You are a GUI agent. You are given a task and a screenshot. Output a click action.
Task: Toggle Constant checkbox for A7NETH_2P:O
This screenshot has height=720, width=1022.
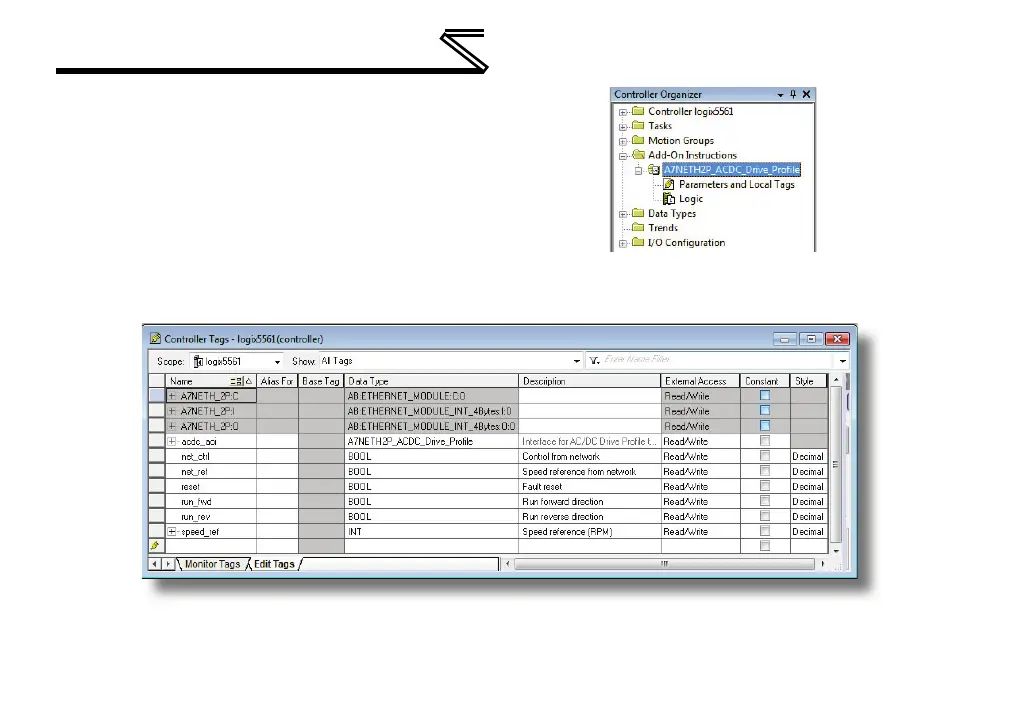coord(765,425)
